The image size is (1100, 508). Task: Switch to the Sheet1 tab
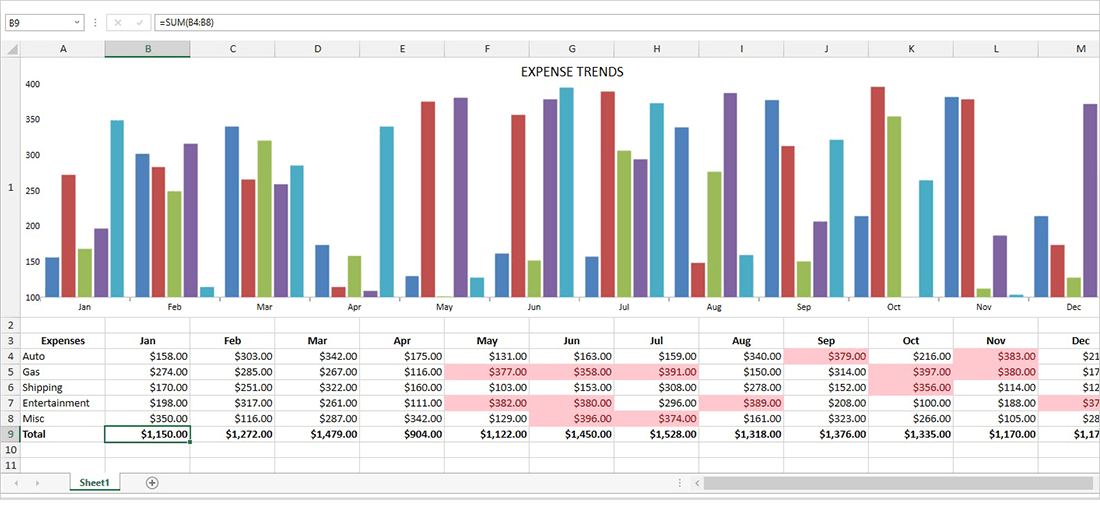94,483
